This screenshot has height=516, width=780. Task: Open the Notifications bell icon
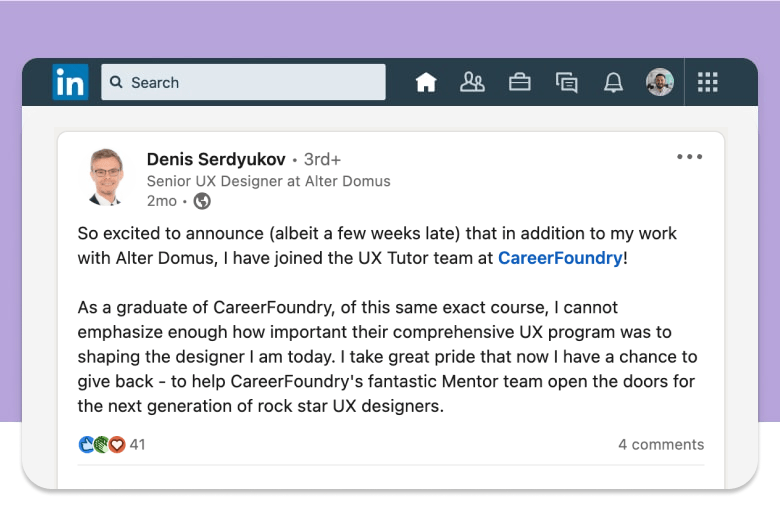point(613,83)
